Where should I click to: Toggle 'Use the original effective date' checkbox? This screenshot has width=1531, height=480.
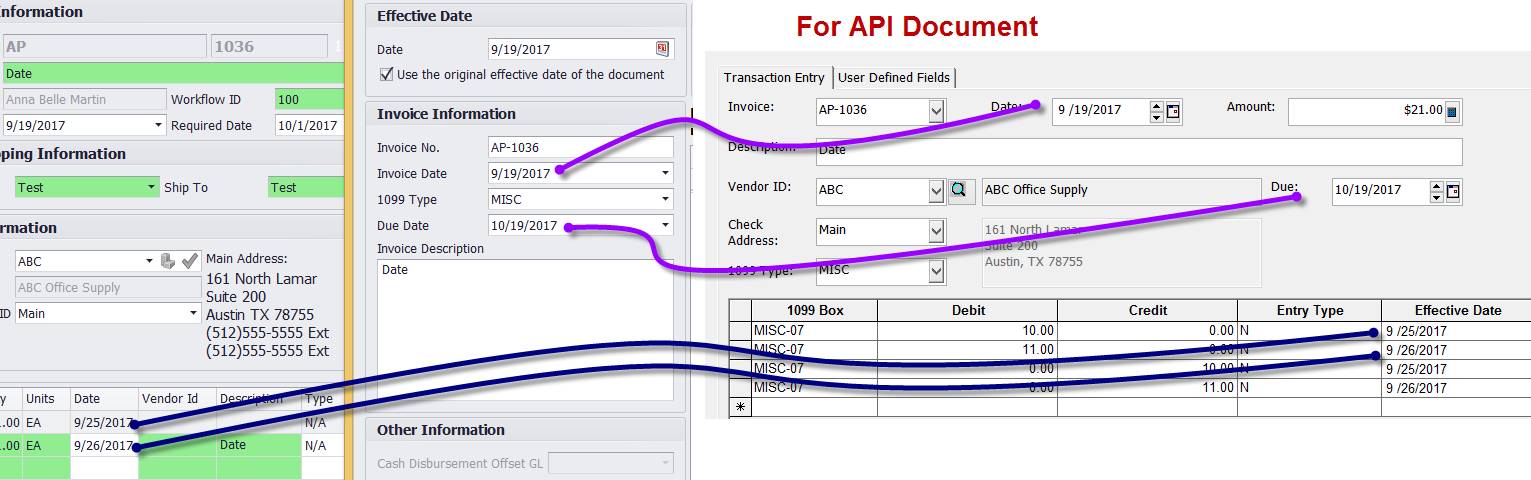(x=387, y=74)
